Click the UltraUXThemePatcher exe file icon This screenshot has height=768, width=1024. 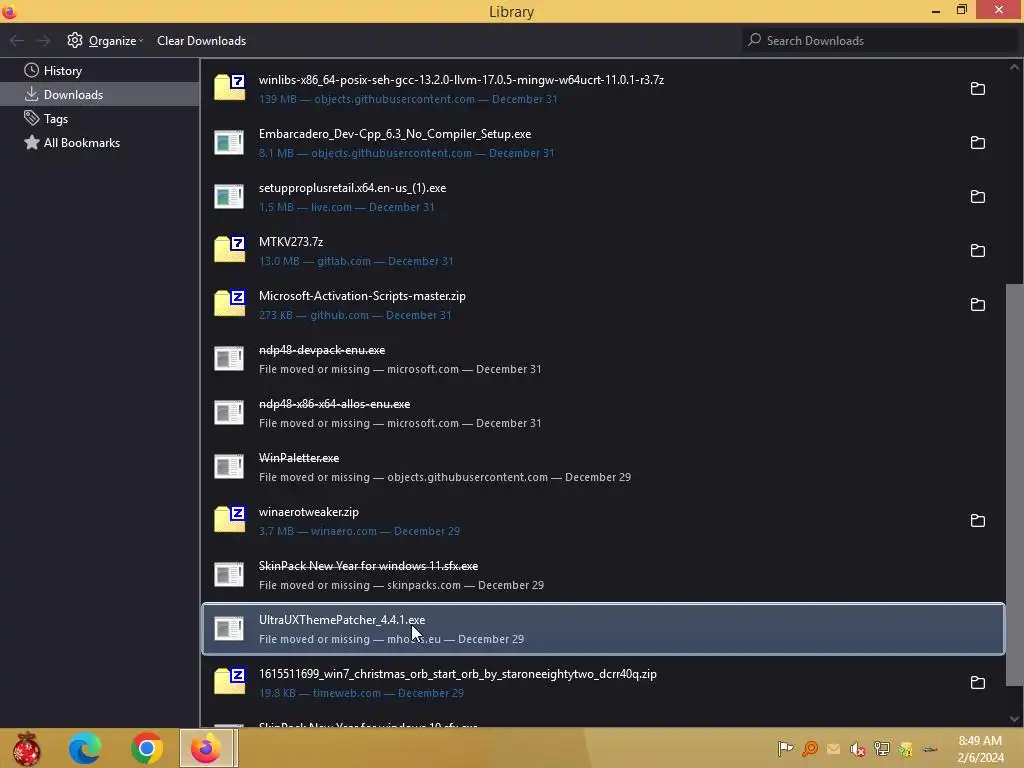pyautogui.click(x=229, y=629)
